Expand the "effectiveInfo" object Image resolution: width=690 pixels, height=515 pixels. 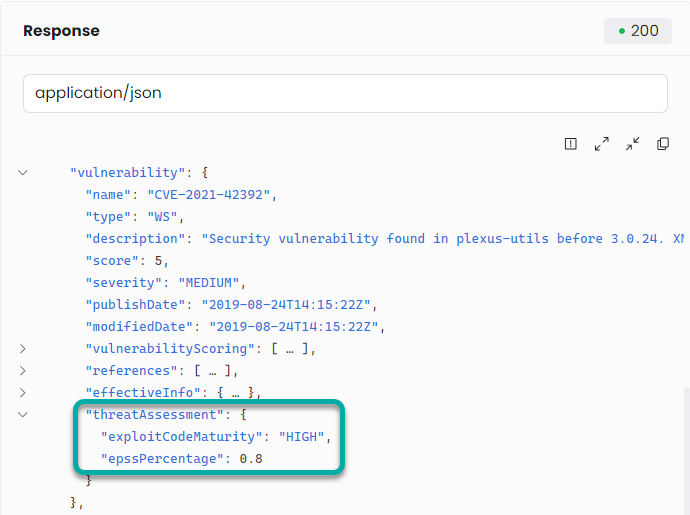click(23, 393)
